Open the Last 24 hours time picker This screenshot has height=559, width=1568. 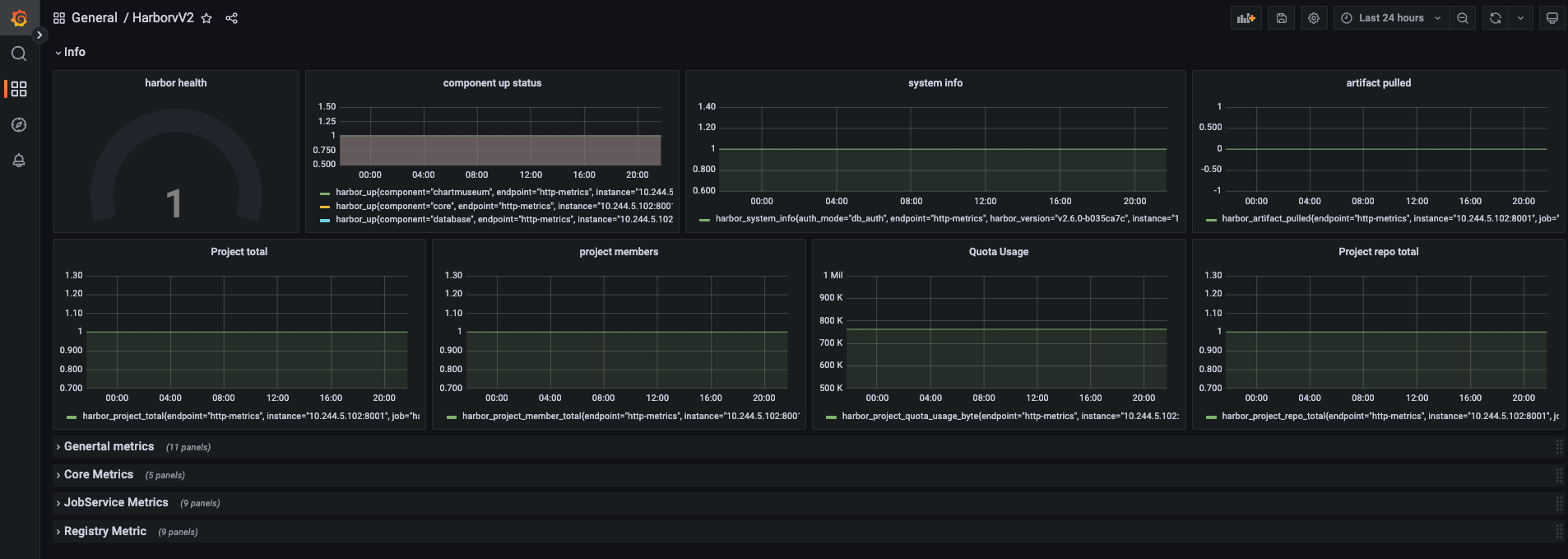1391,18
